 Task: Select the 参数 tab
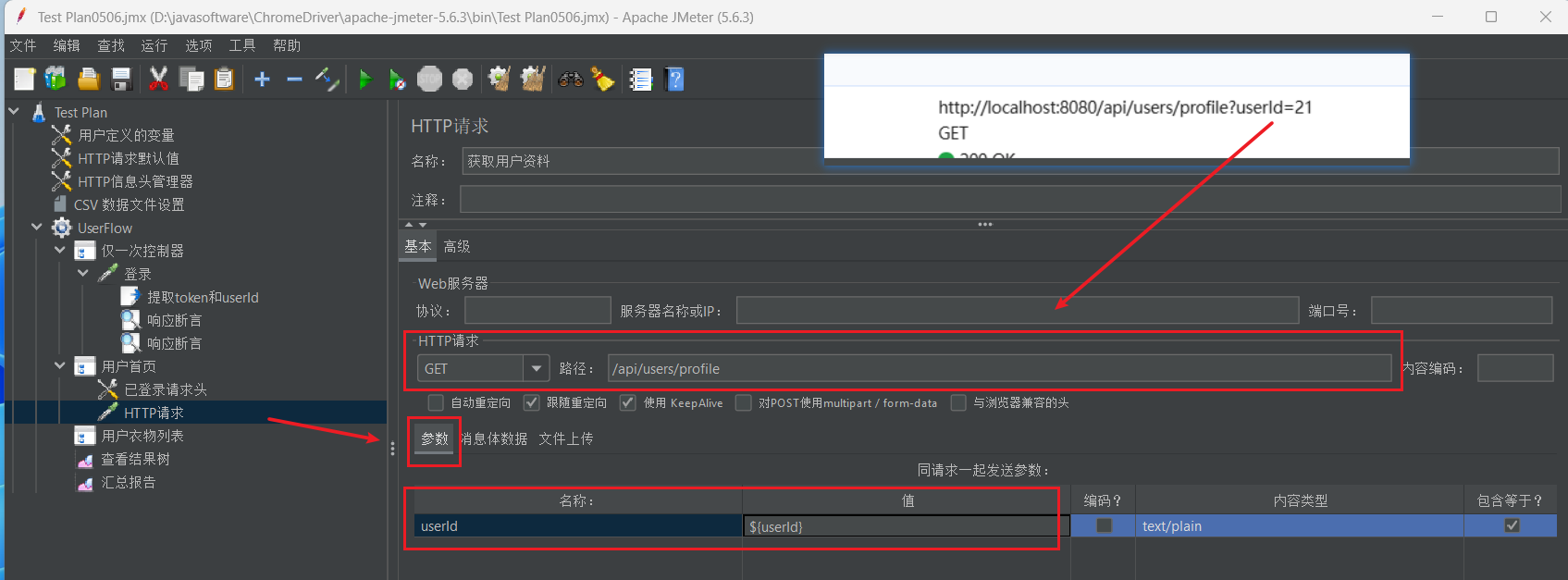(435, 438)
